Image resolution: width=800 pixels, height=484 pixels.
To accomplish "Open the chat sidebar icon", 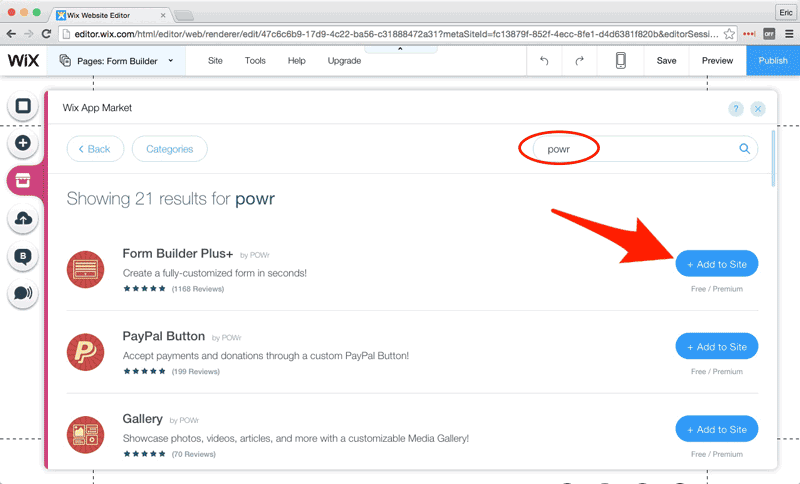I will [x=23, y=293].
